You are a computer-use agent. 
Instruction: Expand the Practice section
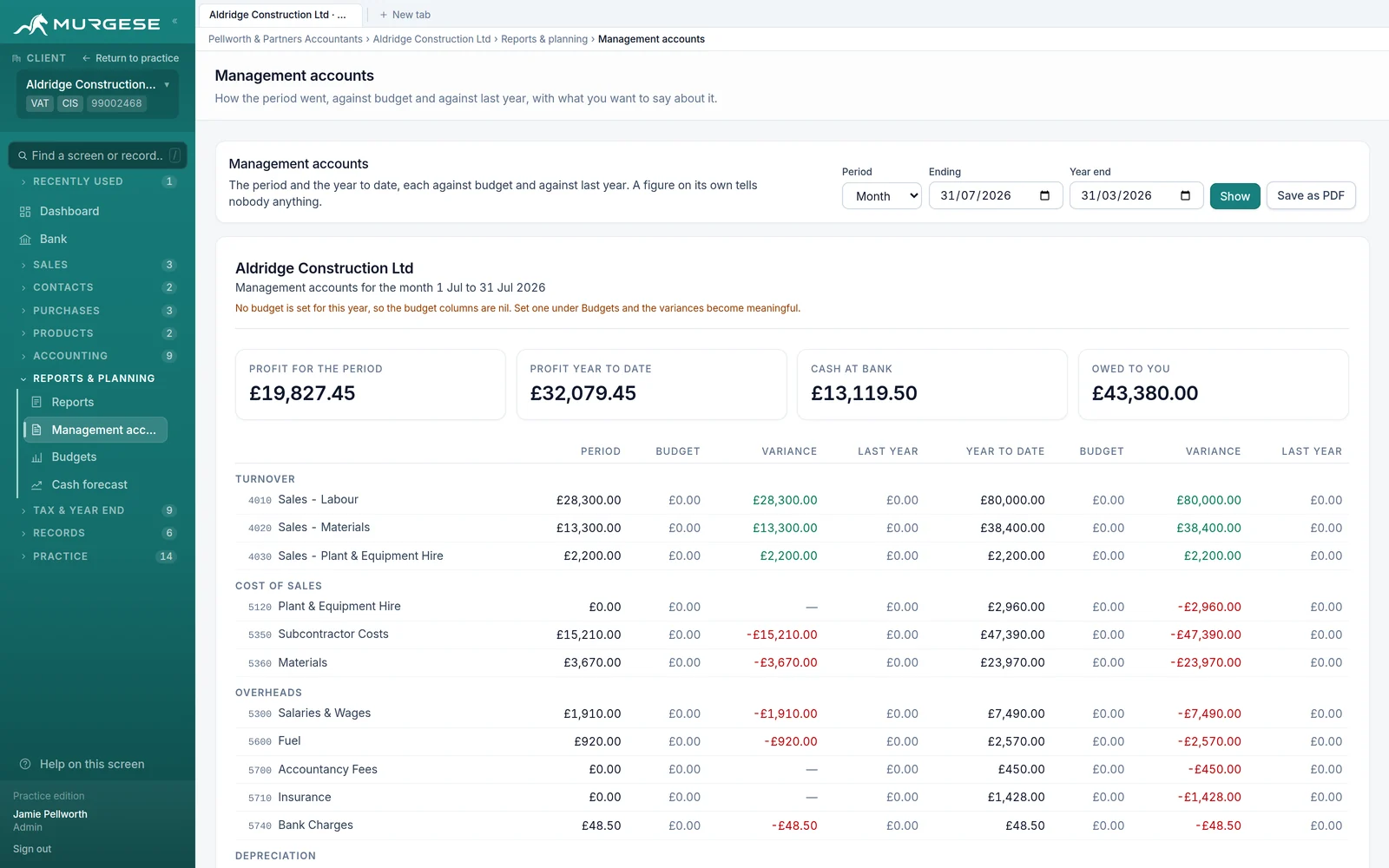(97, 556)
